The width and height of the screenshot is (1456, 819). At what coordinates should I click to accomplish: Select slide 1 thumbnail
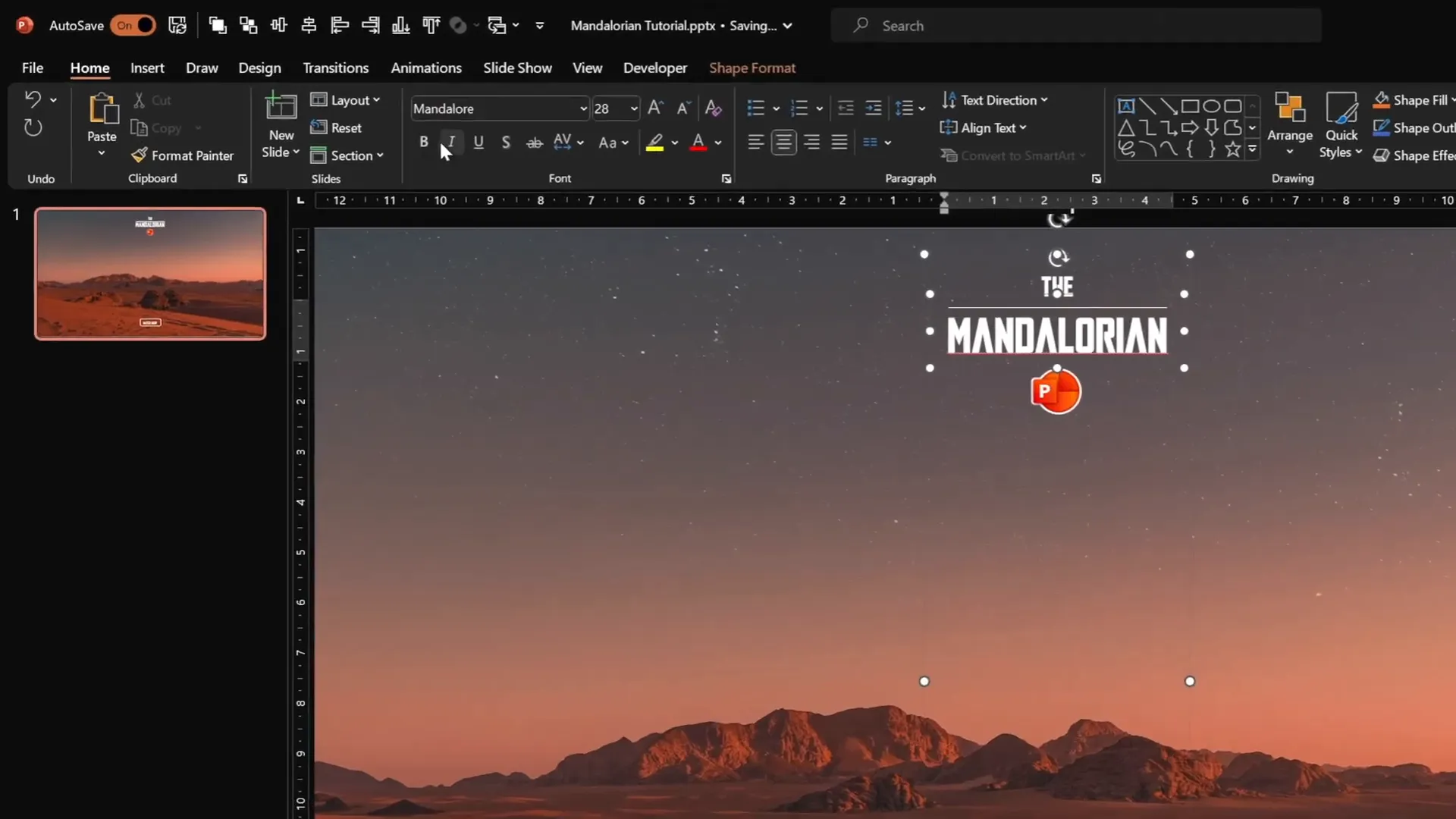tap(150, 273)
